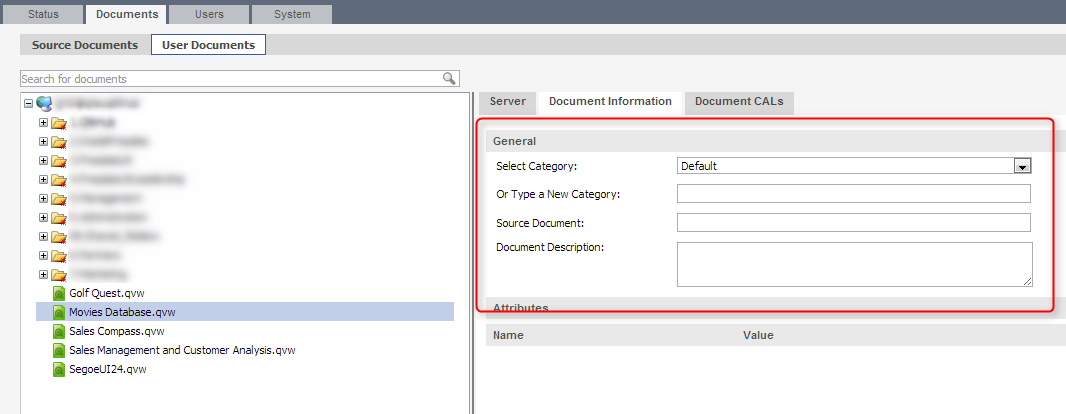Expand the first folder under the root
The image size is (1066, 414).
coord(43,123)
